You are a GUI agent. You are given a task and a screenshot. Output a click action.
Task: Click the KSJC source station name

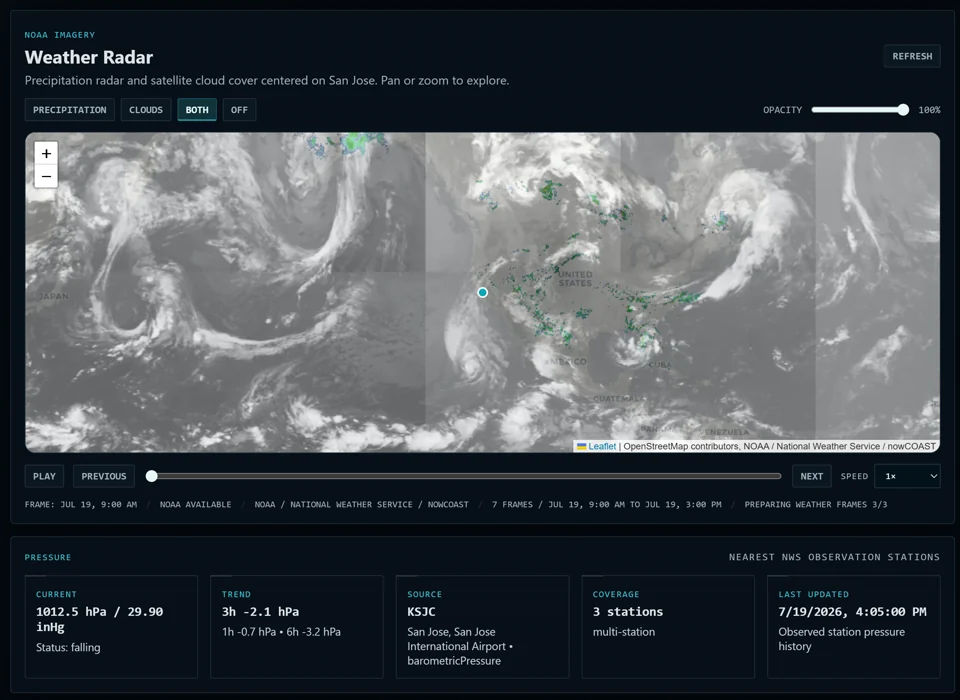click(x=421, y=612)
